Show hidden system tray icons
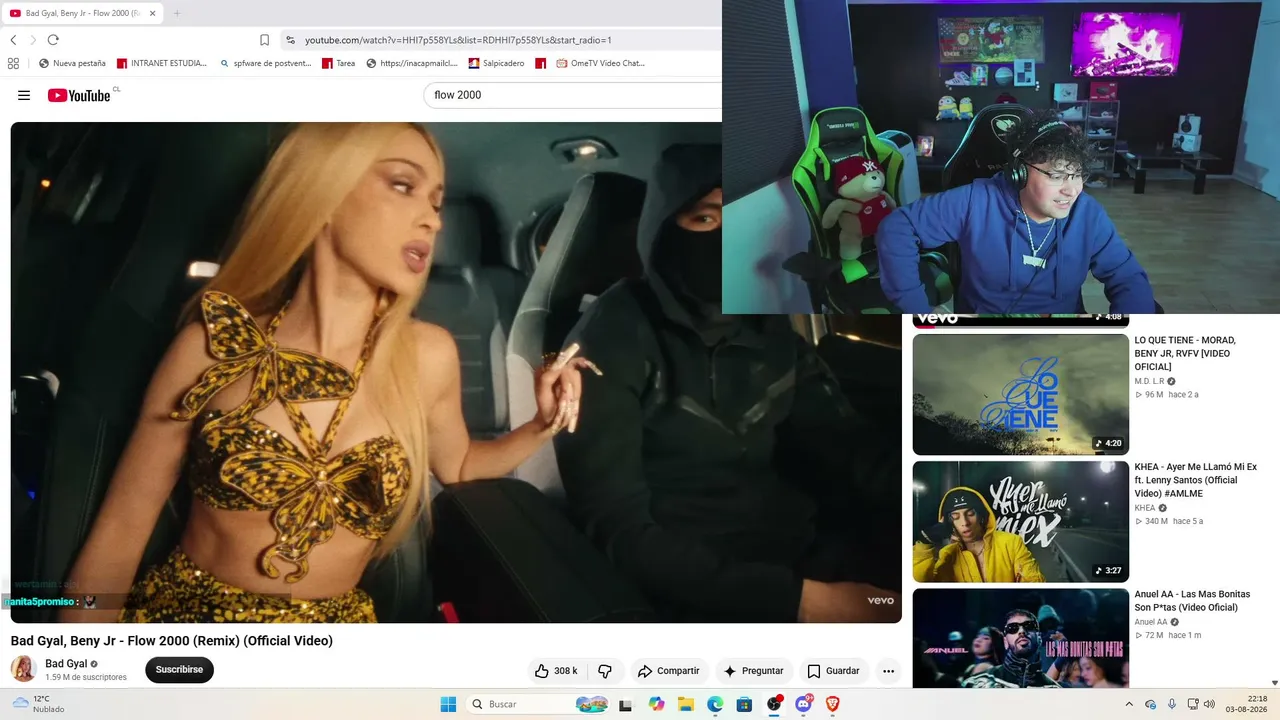The width and height of the screenshot is (1280, 720). [1129, 704]
